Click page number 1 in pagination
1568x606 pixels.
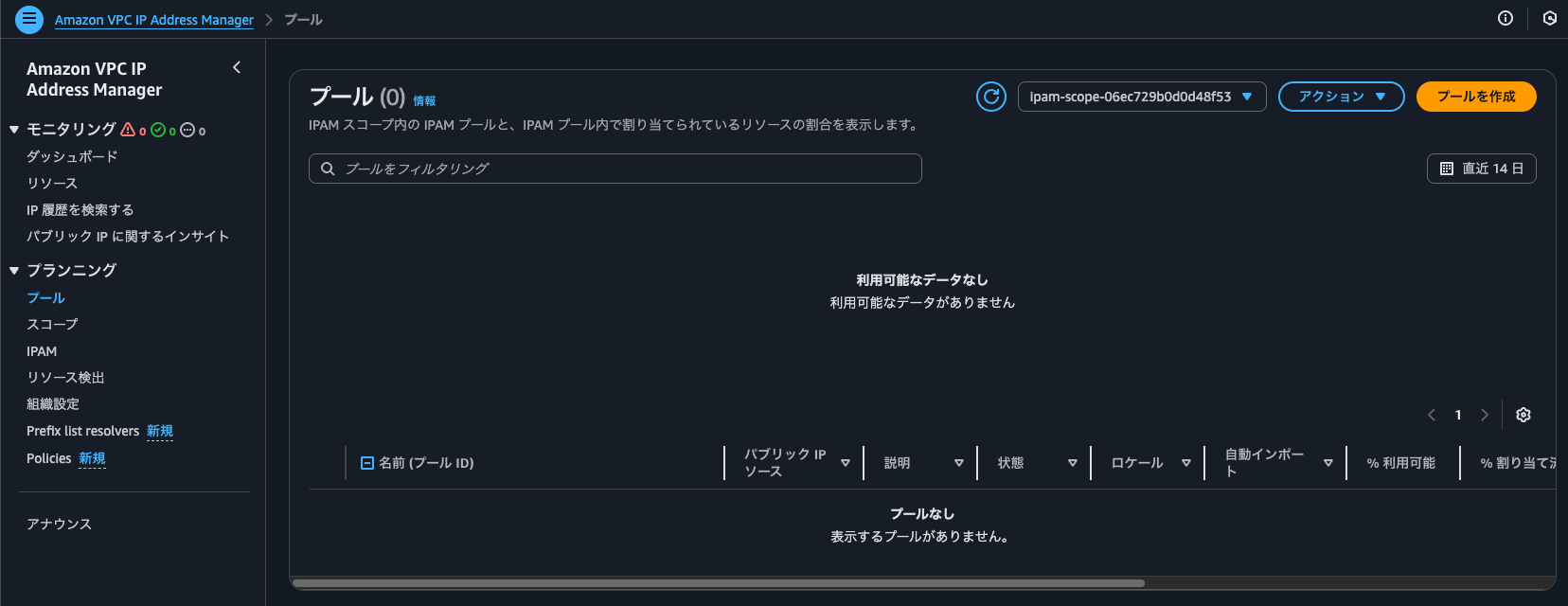click(x=1458, y=415)
